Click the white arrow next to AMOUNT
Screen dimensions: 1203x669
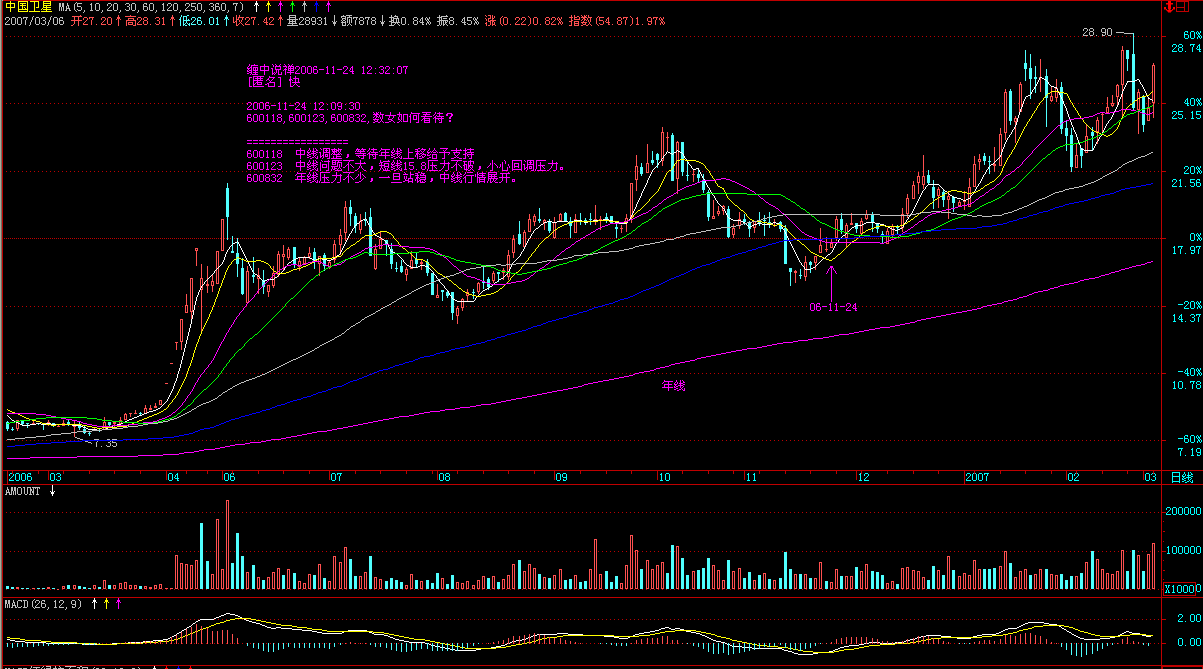pyautogui.click(x=53, y=491)
